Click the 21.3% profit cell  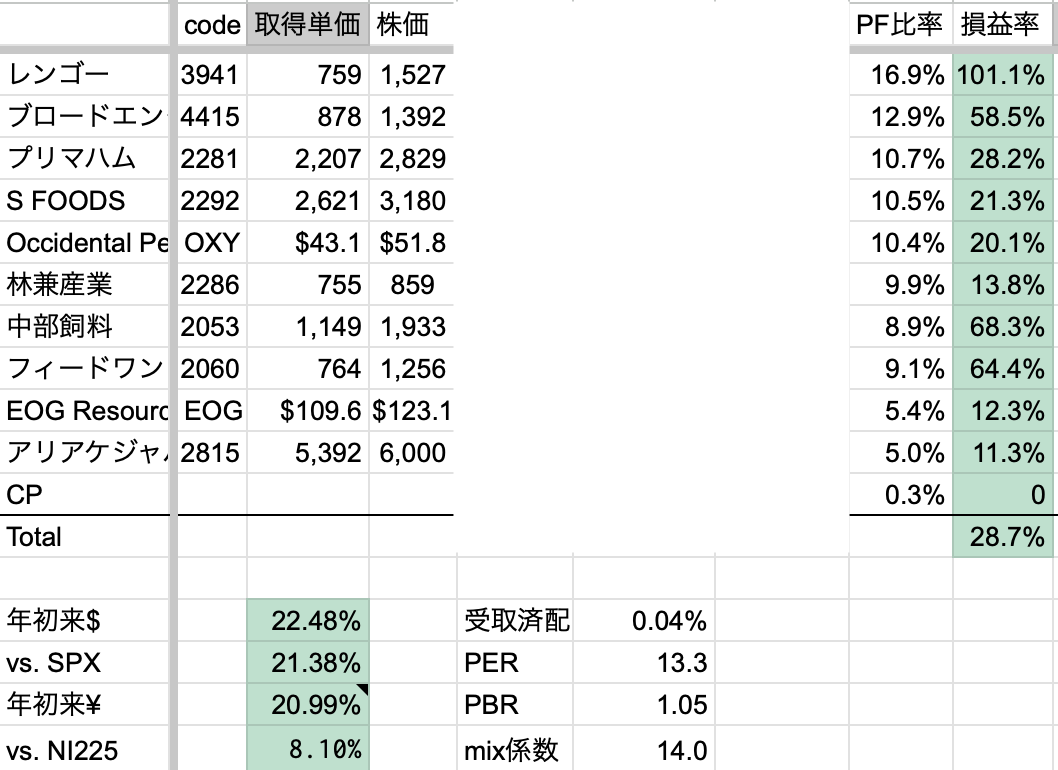pos(1001,200)
